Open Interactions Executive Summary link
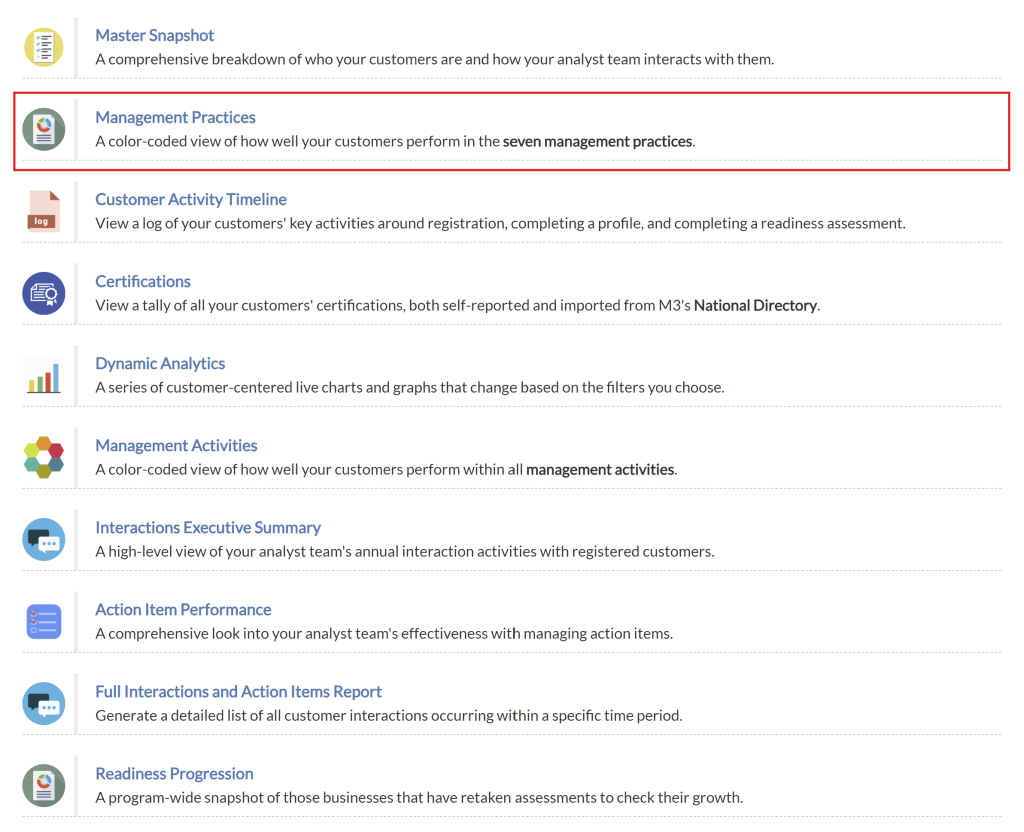Screen dimensions: 1024x832 coord(208,527)
